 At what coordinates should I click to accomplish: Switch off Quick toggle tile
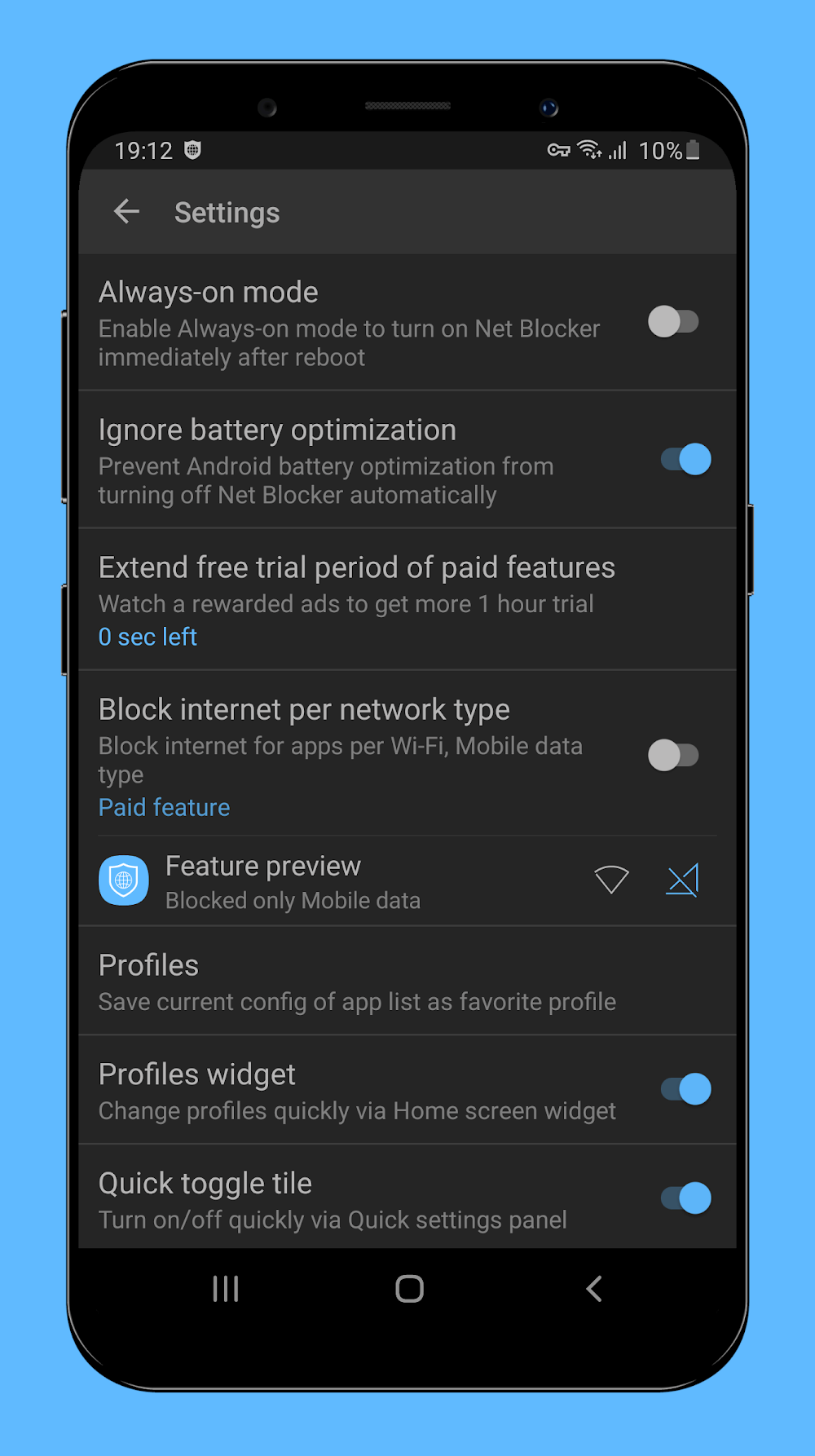685,1198
